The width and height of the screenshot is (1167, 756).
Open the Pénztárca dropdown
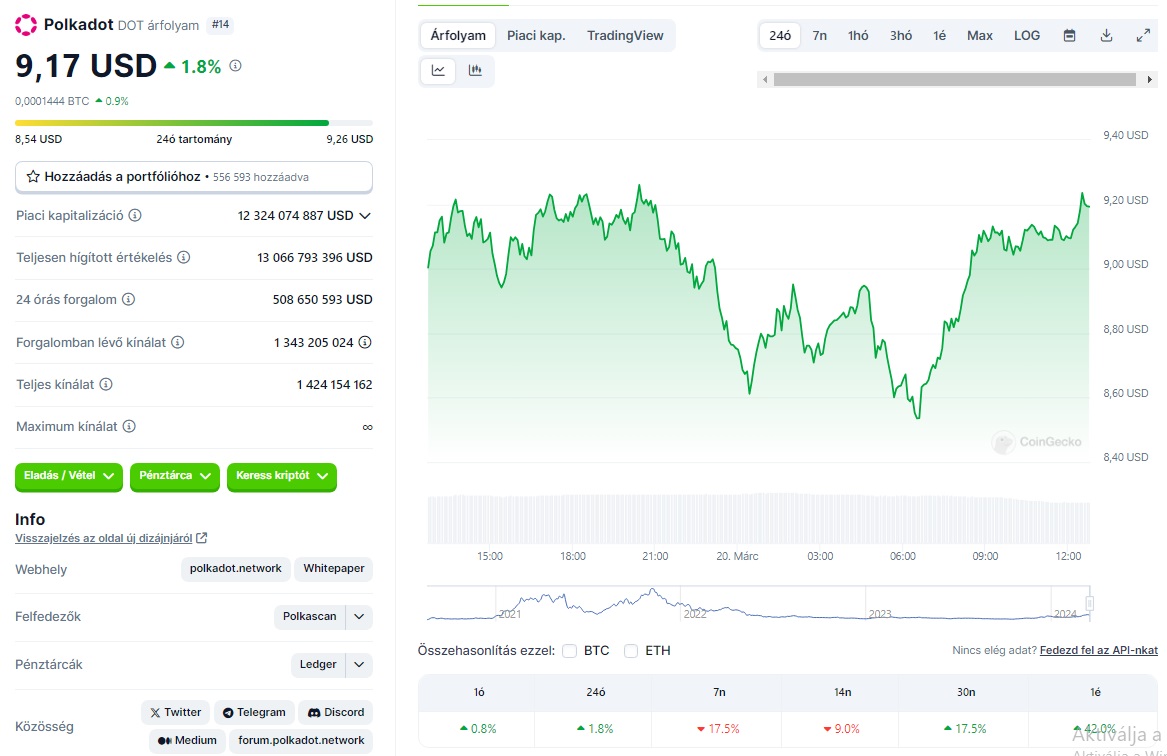pyautogui.click(x=175, y=476)
